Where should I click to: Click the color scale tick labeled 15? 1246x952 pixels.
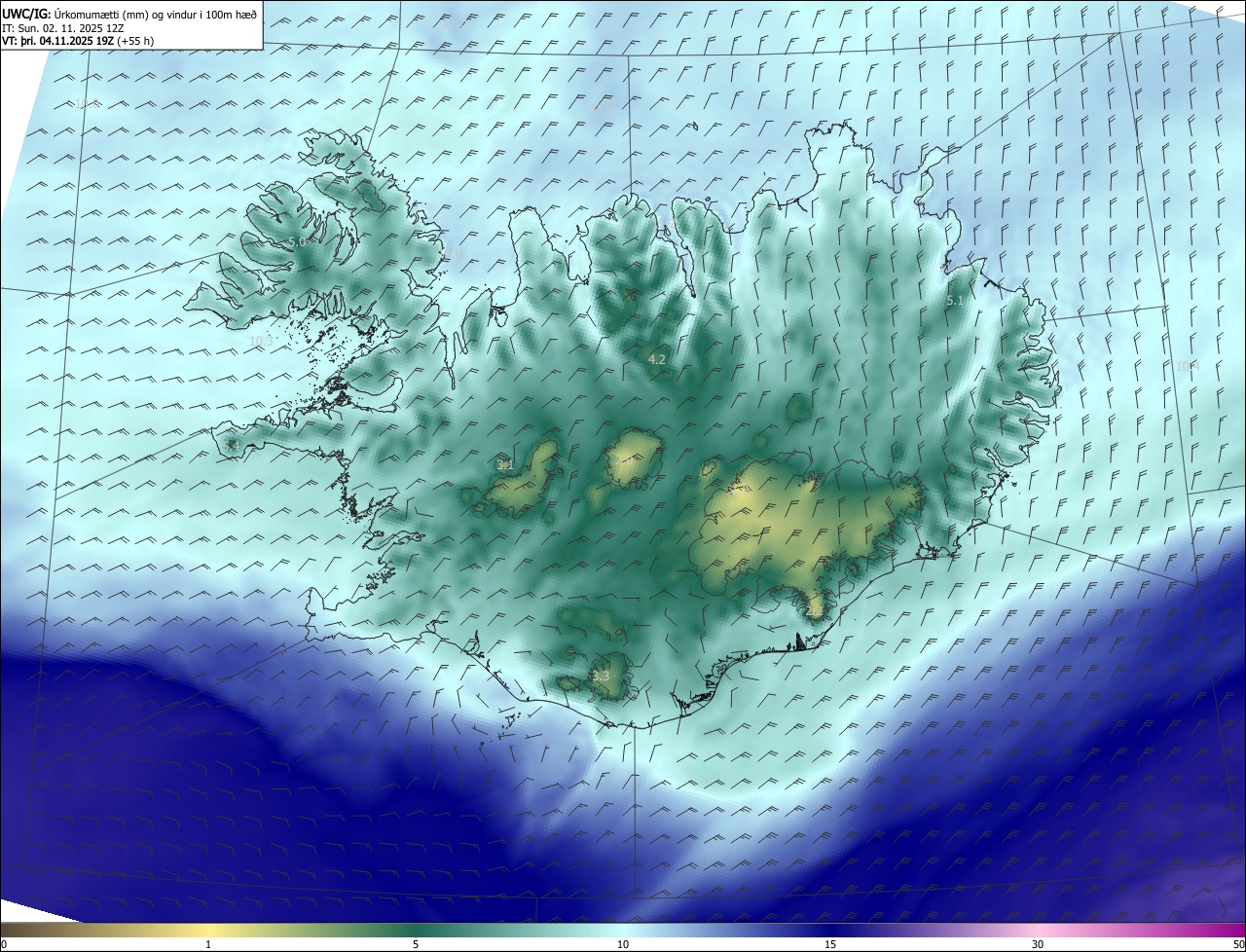point(830,944)
